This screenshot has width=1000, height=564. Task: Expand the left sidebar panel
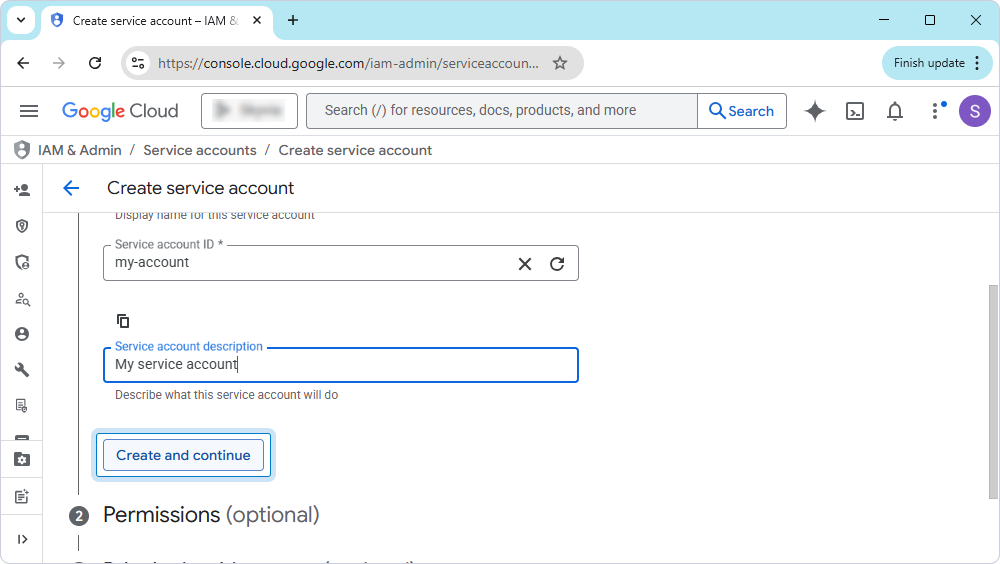click(22, 540)
